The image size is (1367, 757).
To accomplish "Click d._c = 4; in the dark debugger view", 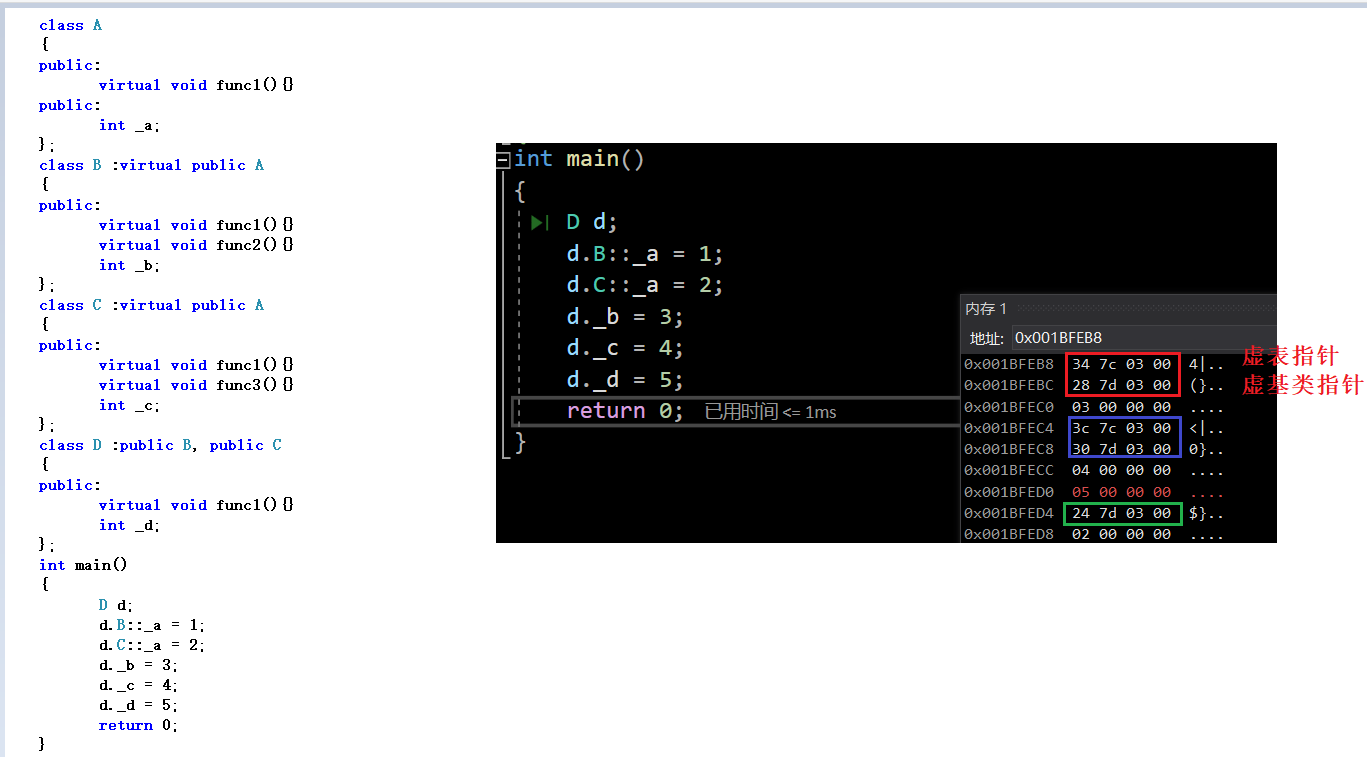I will pyautogui.click(x=625, y=348).
